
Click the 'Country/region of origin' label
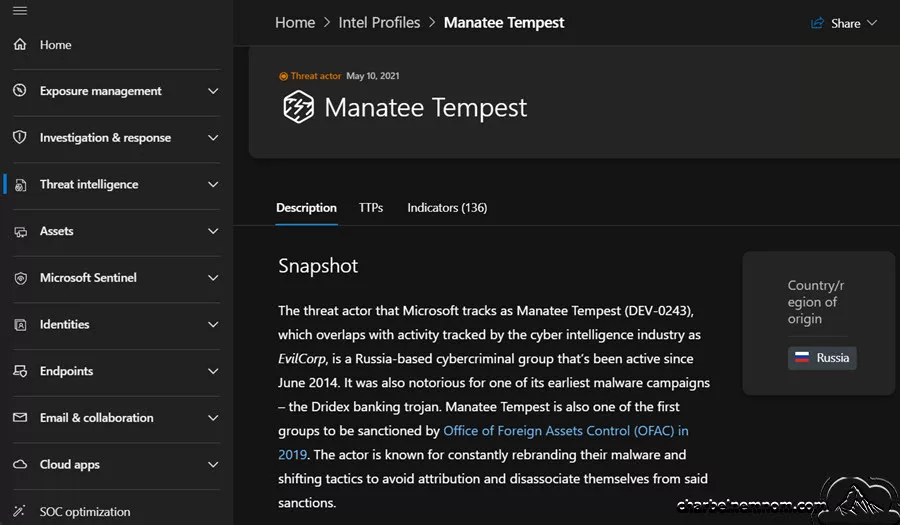click(x=816, y=302)
